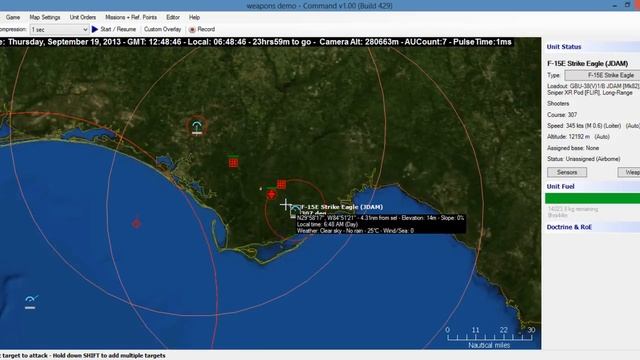
Task: Open the Editor menu
Action: (x=173, y=18)
